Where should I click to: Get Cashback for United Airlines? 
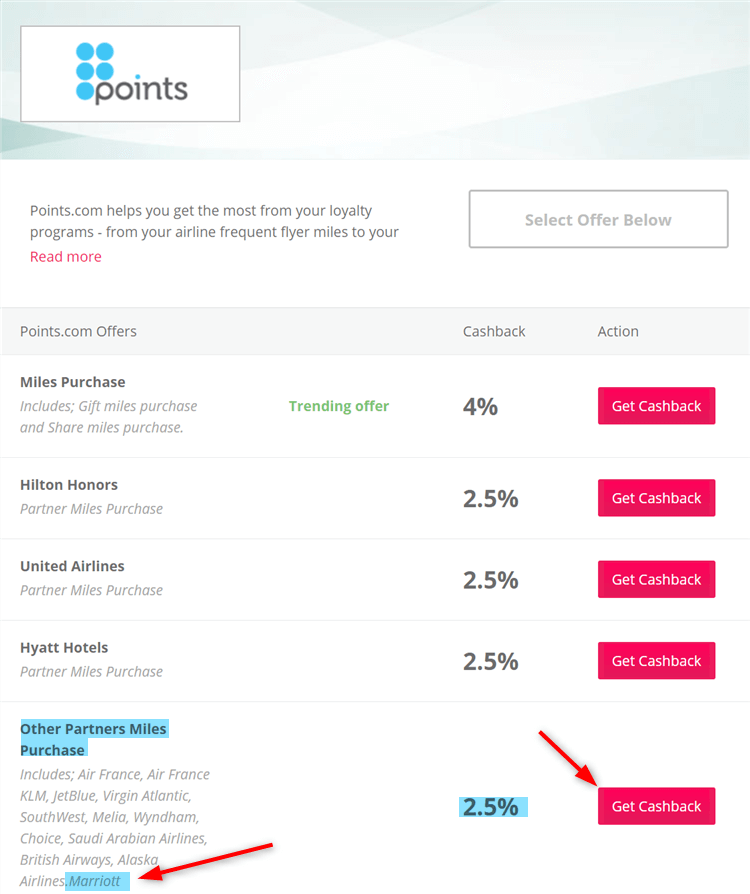[656, 580]
